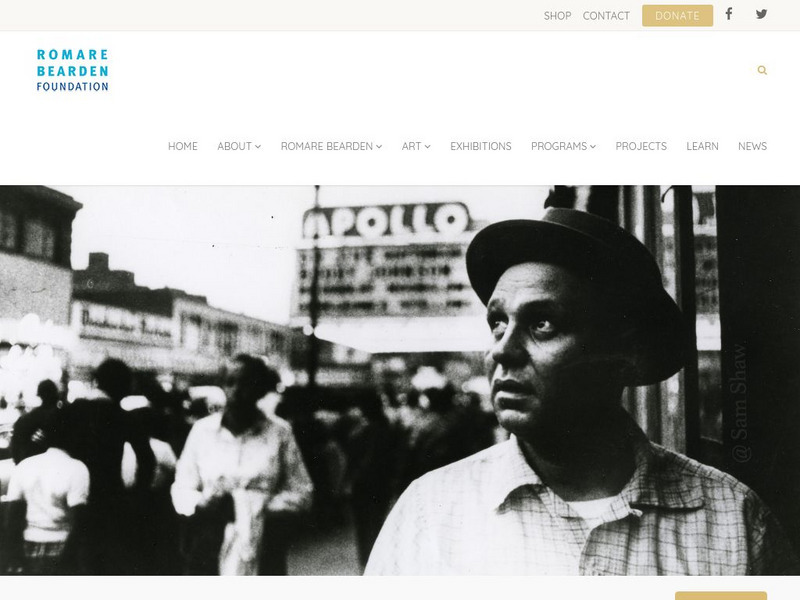Open the Art dropdown chevron

click(428, 146)
